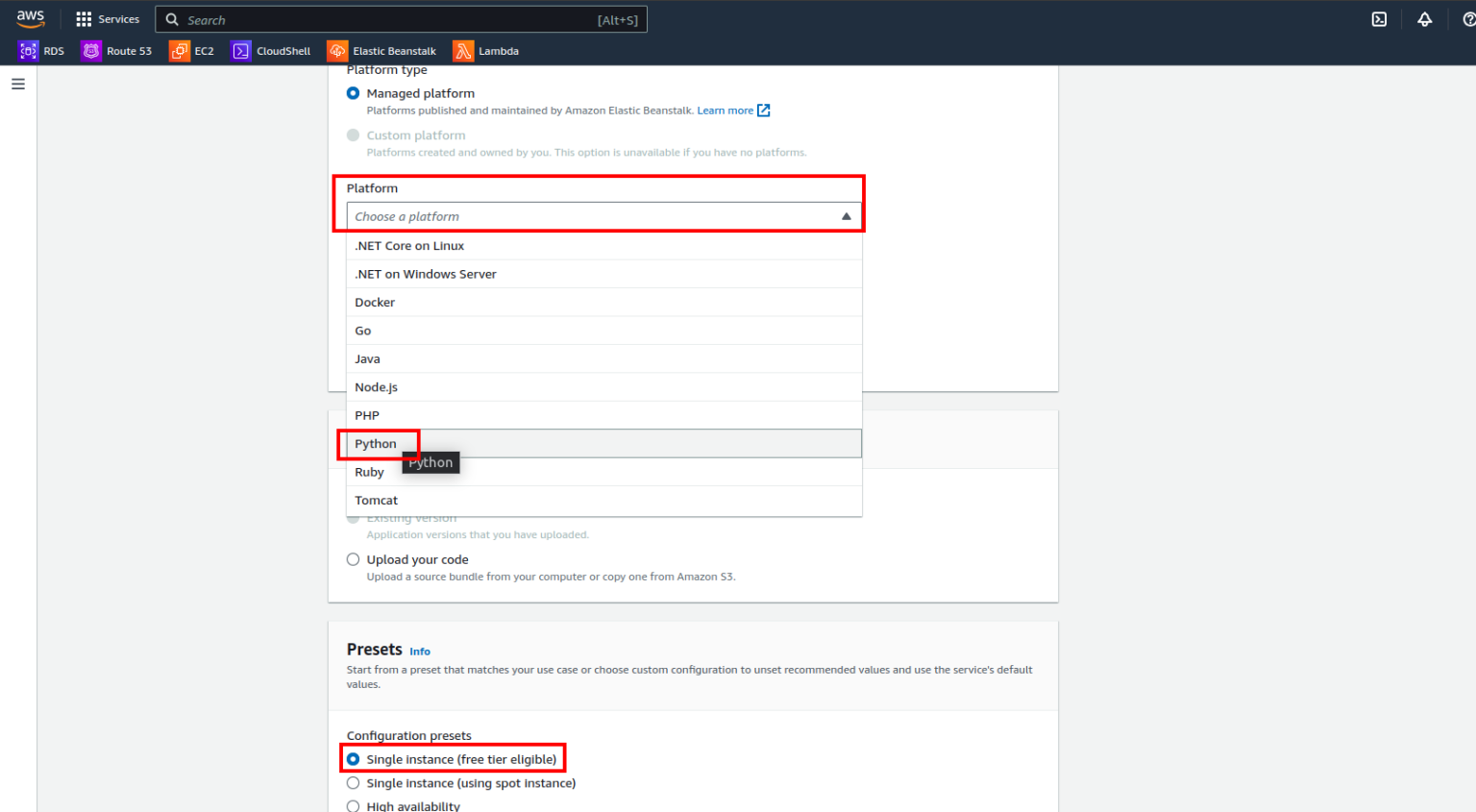Click the AWS home logo
The image size is (1476, 812).
pyautogui.click(x=30, y=18)
